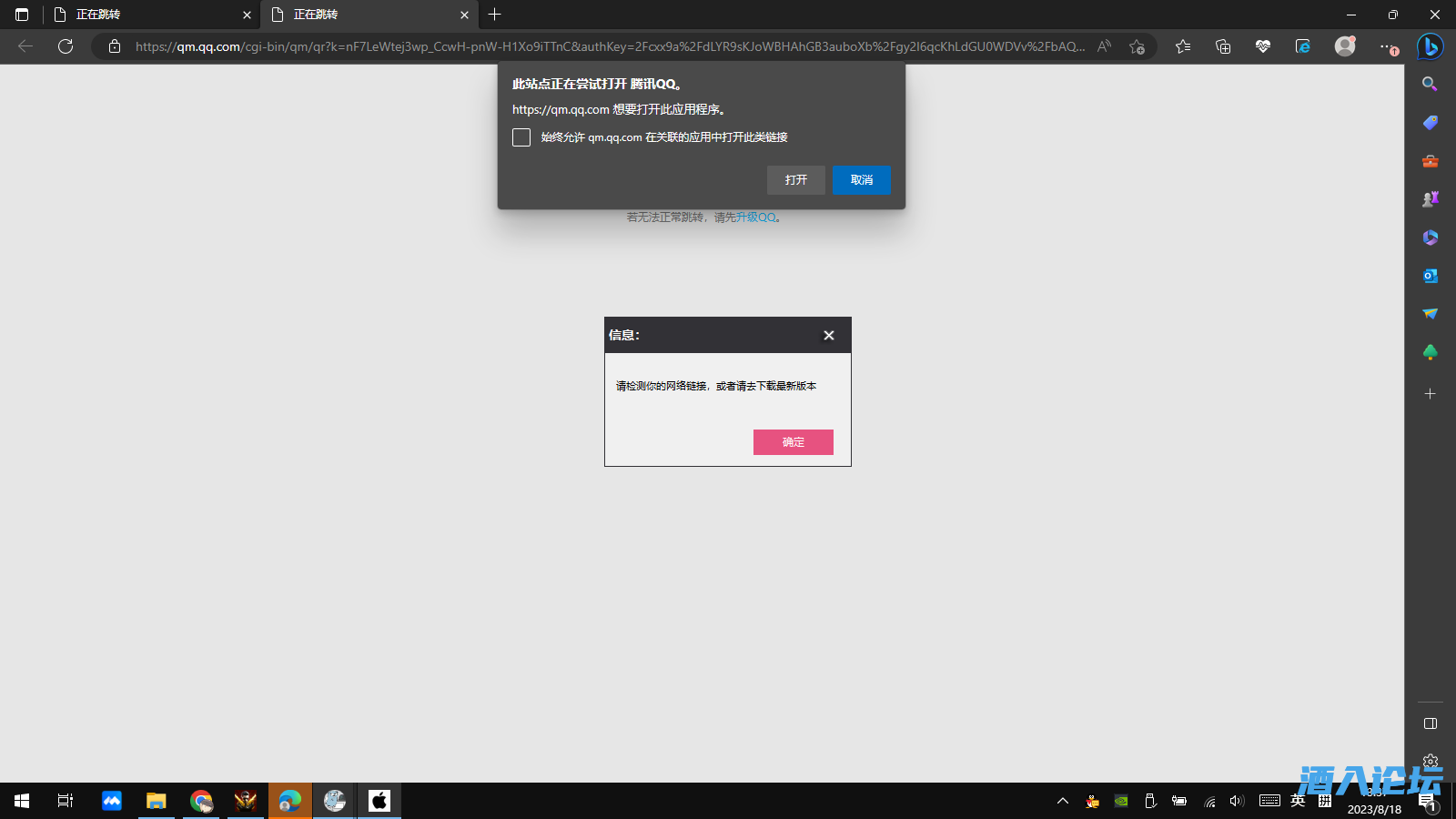Viewport: 1456px width, 819px height.
Task: Open File Explorer from the taskbar
Action: [157, 801]
